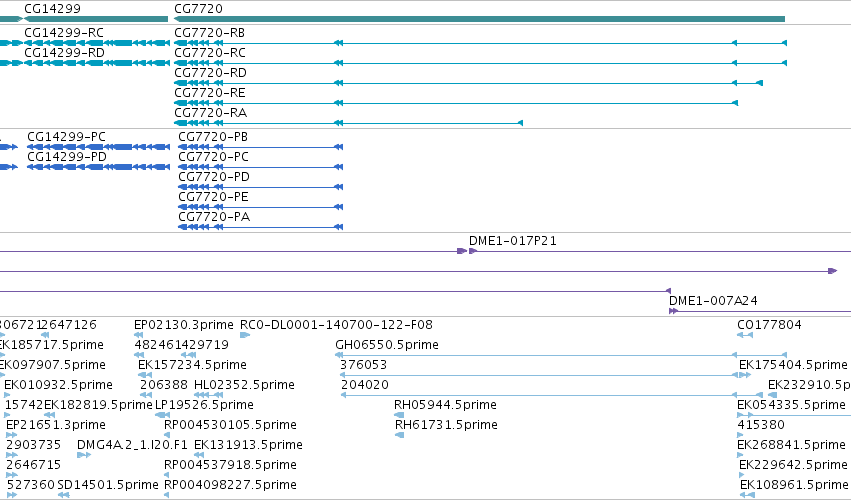The image size is (851, 500).
Task: Select the LP19526.5prime label
Action: 204,406
